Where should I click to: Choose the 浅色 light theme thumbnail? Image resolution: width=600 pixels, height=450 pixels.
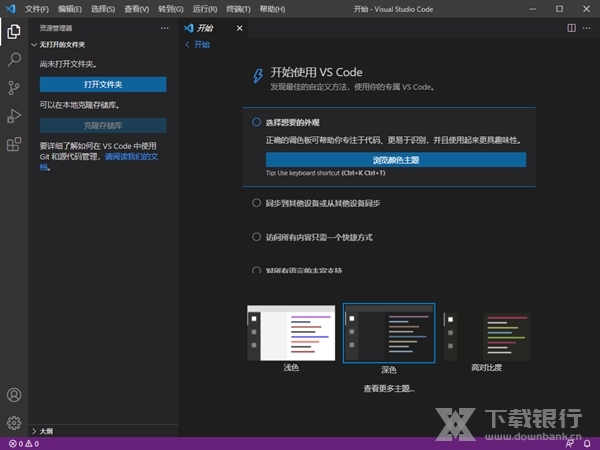291,333
